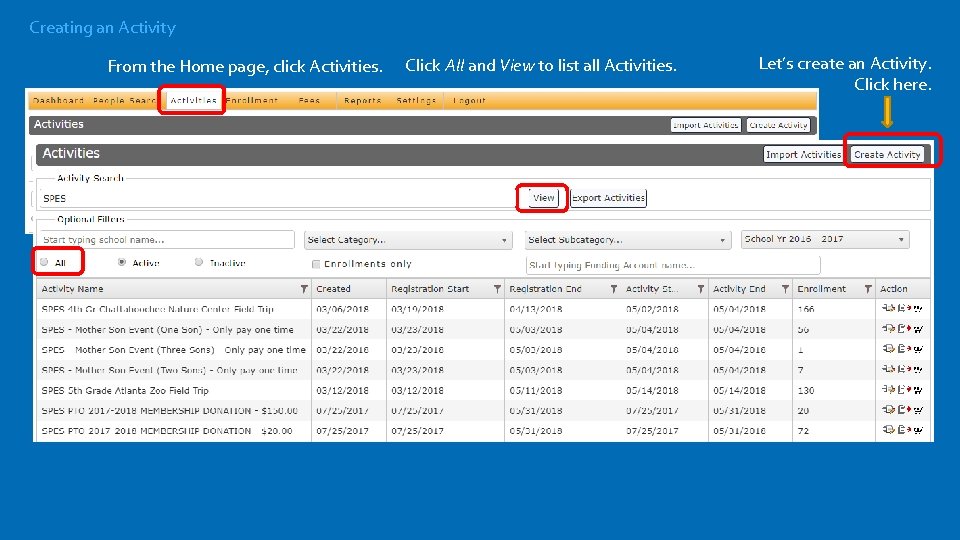Click copy icon for 4th Gr Chattahoochee Field Trip
The width and height of the screenshot is (960, 540).
click(x=888, y=309)
